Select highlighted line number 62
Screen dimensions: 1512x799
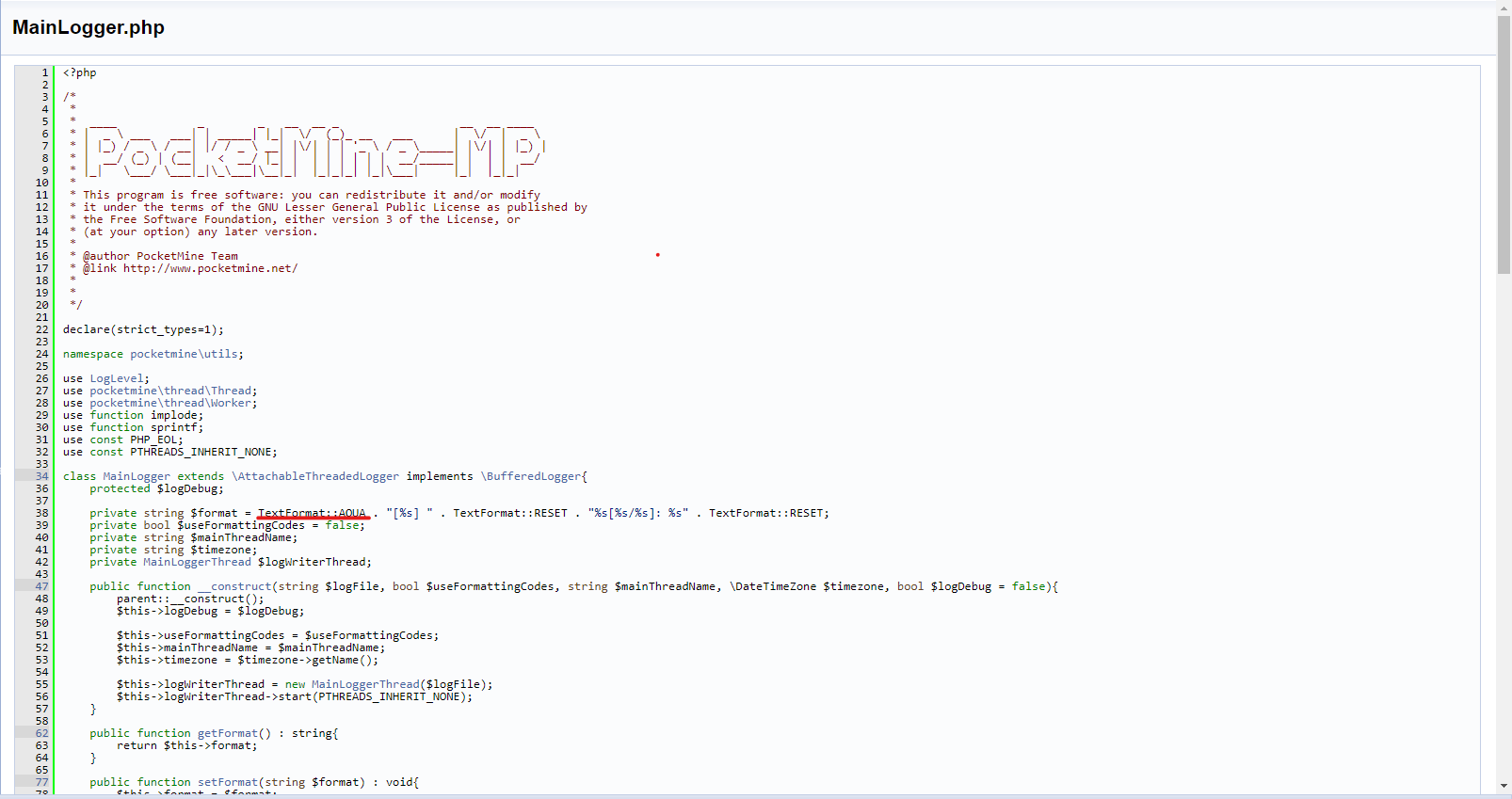(x=41, y=734)
